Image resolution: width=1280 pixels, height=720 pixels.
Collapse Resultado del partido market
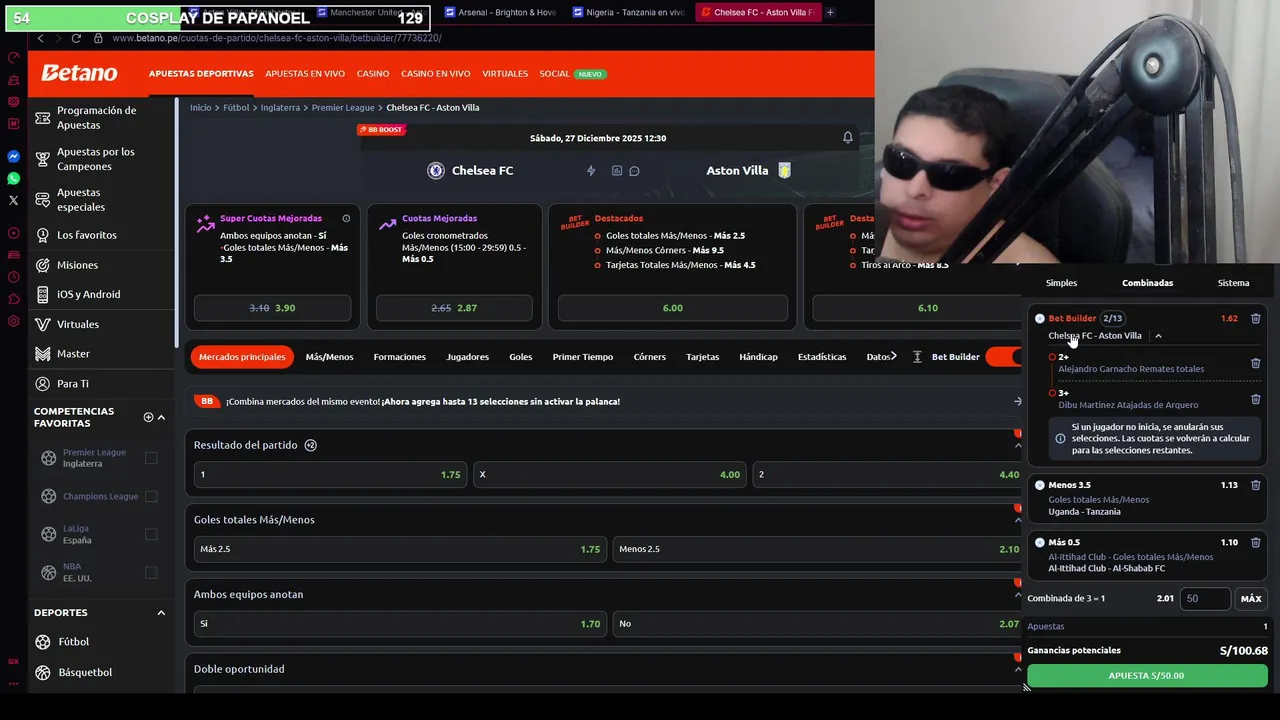click(x=1018, y=446)
